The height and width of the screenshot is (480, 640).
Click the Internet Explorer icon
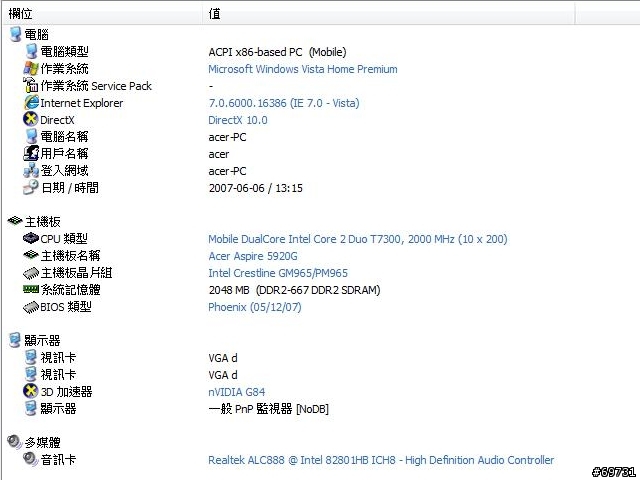[x=31, y=102]
